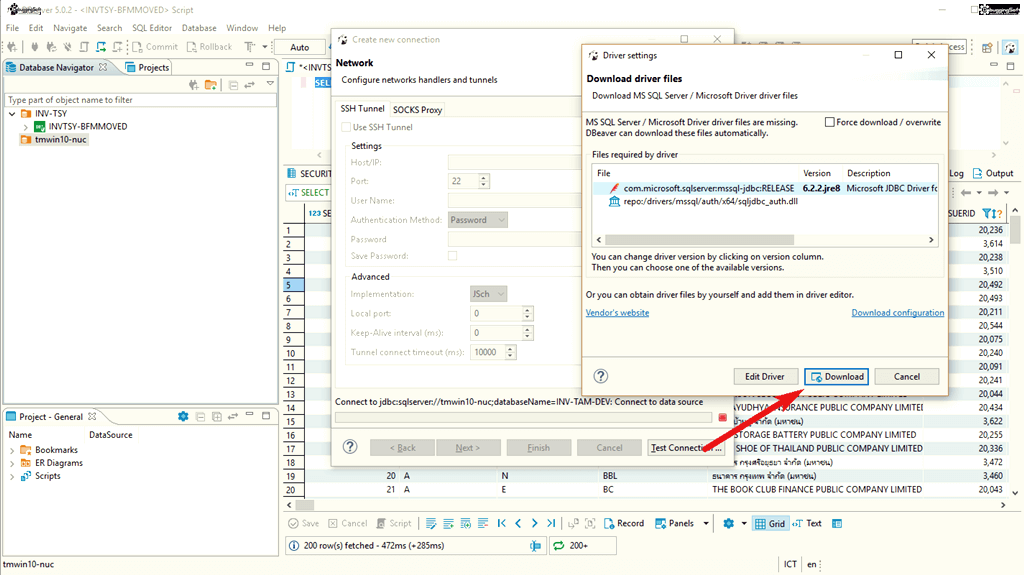Image resolution: width=1024 pixels, height=575 pixels.
Task: Open the Database Navigator view menu triangle
Action: tap(270, 84)
